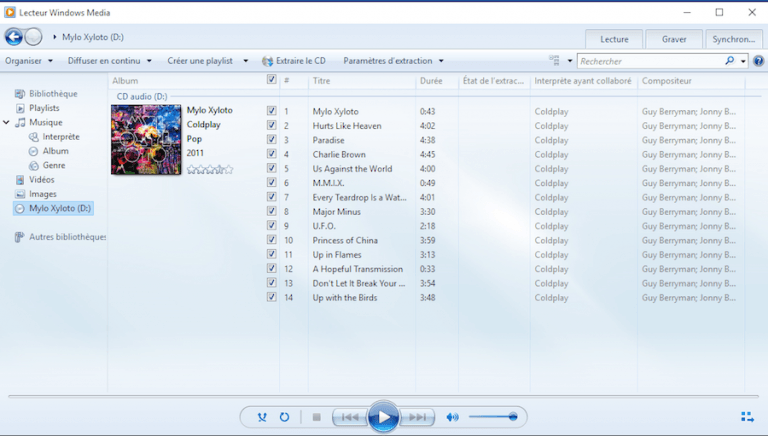Open the blue Help question-mark icon
This screenshot has height=436, width=768.
(x=758, y=61)
